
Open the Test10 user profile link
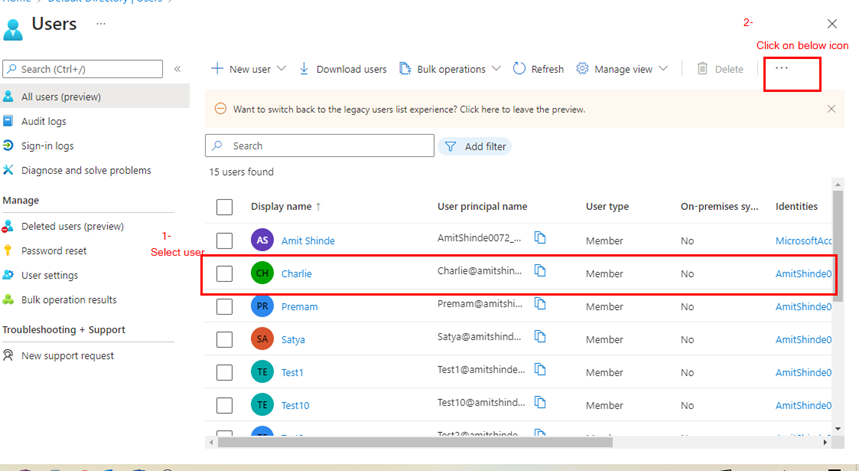point(295,405)
